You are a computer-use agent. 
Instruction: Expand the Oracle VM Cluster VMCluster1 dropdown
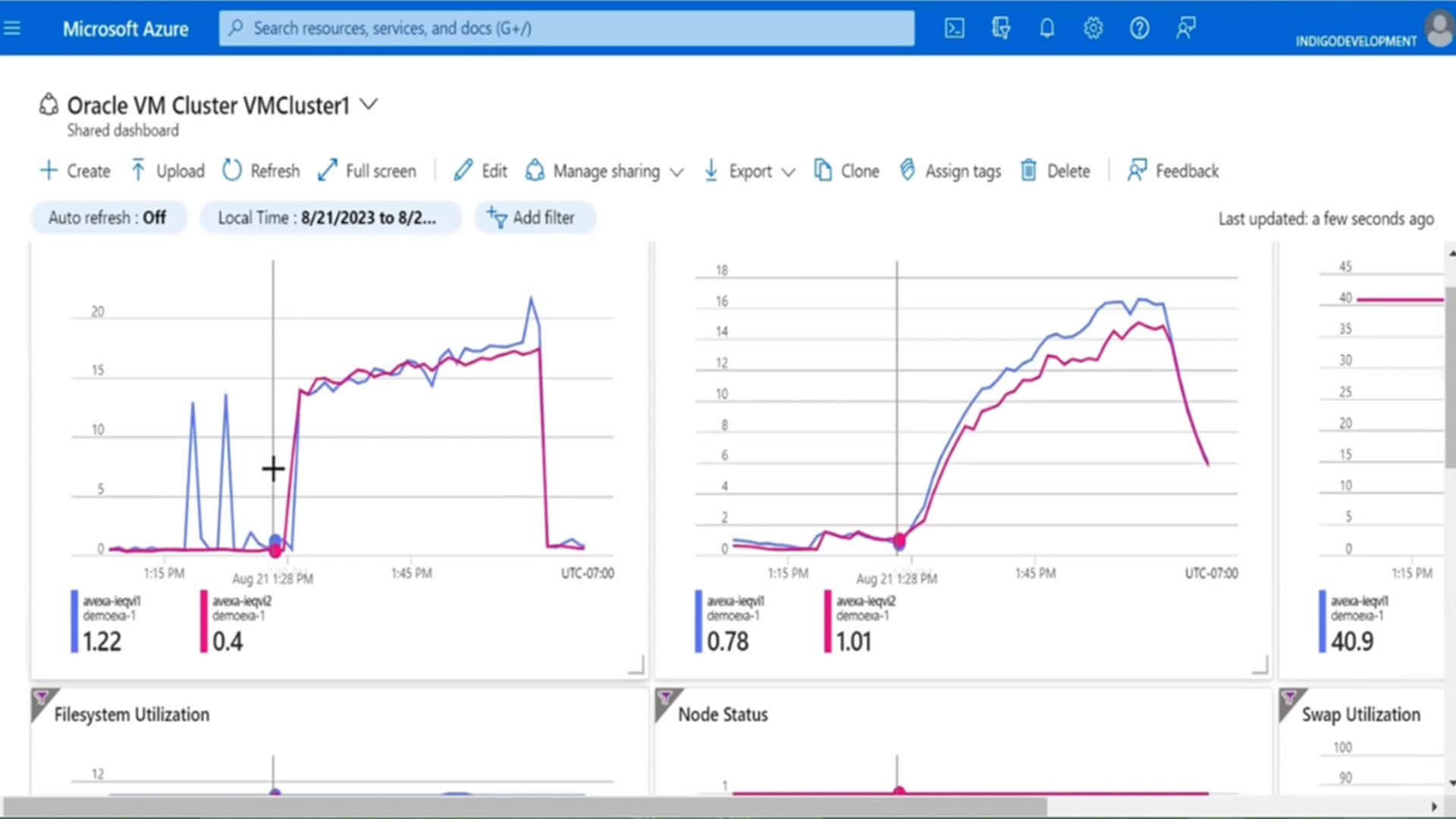tap(369, 105)
